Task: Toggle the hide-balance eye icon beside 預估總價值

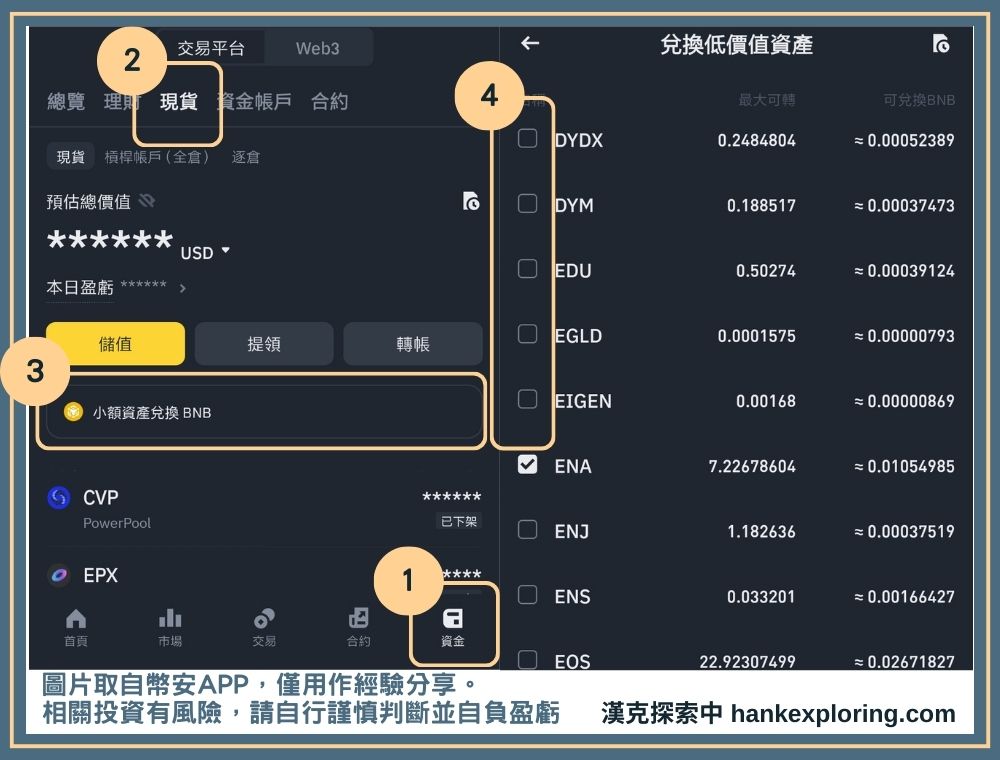Action: (147, 201)
